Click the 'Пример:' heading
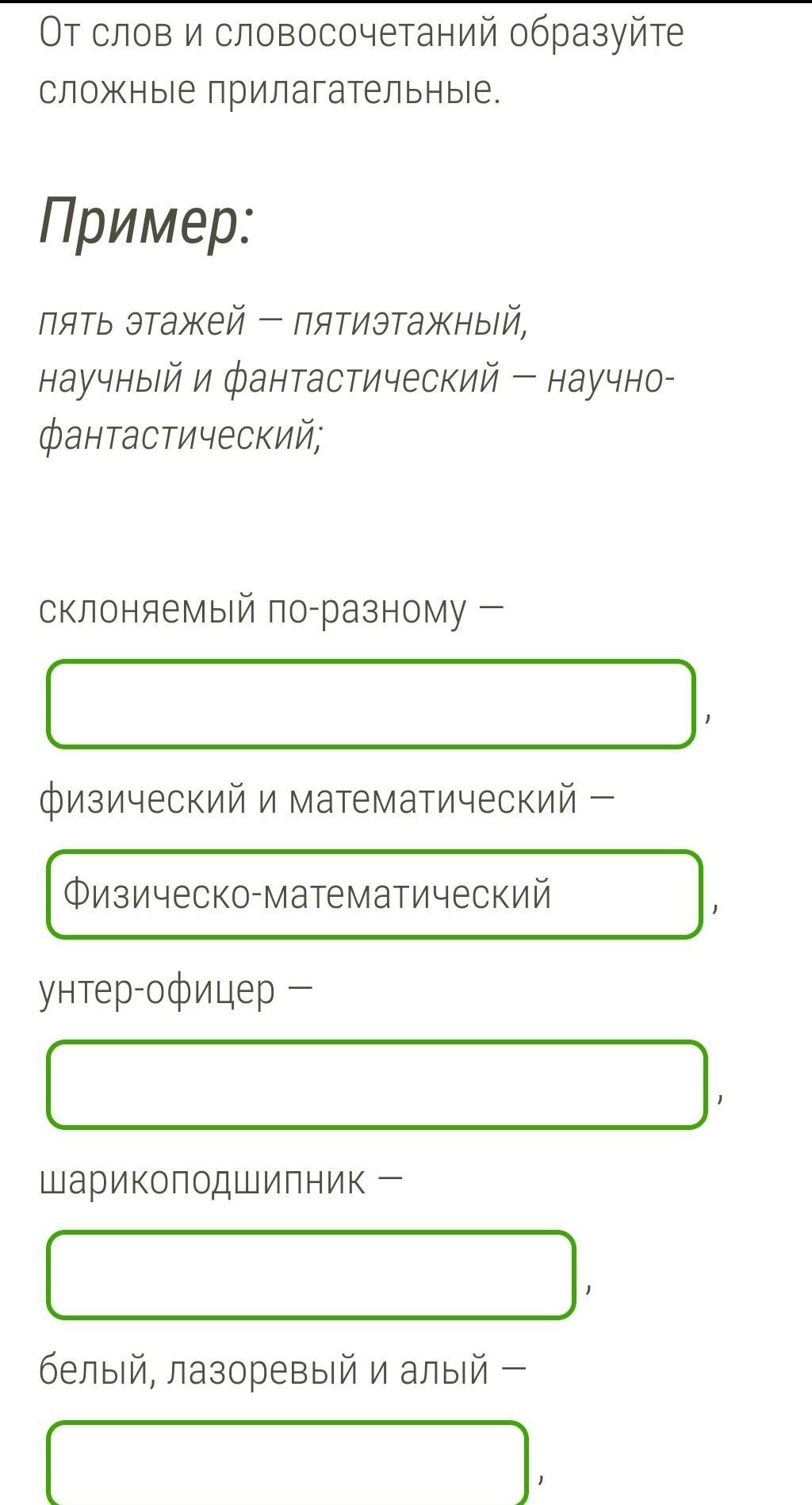The height and width of the screenshot is (1505, 812). (147, 223)
